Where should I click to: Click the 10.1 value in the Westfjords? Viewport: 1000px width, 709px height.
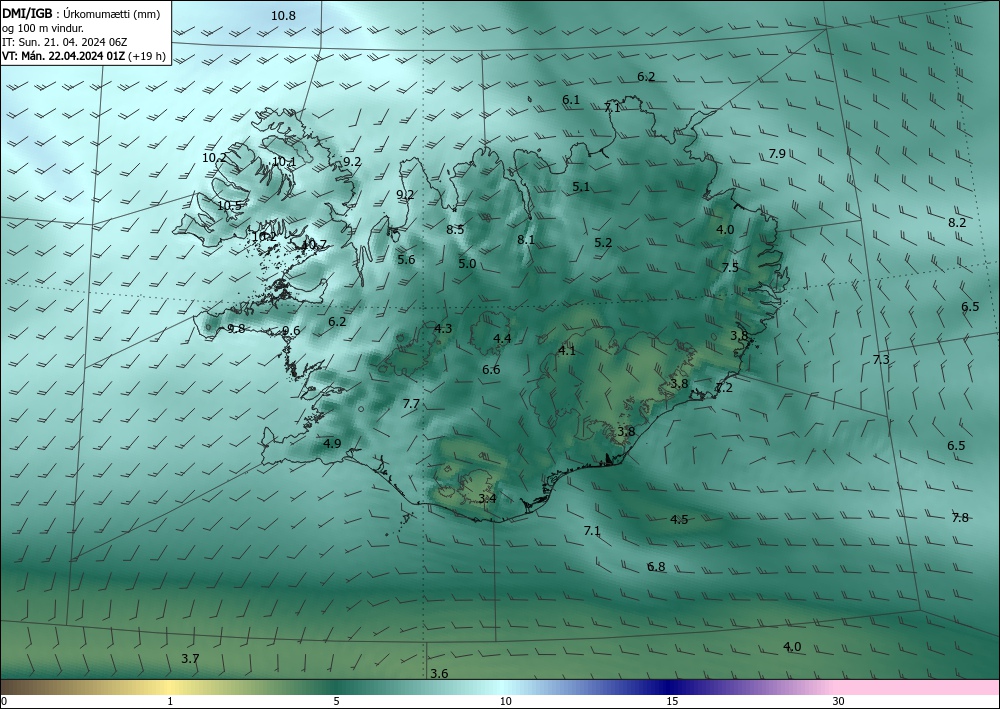pyautogui.click(x=284, y=161)
